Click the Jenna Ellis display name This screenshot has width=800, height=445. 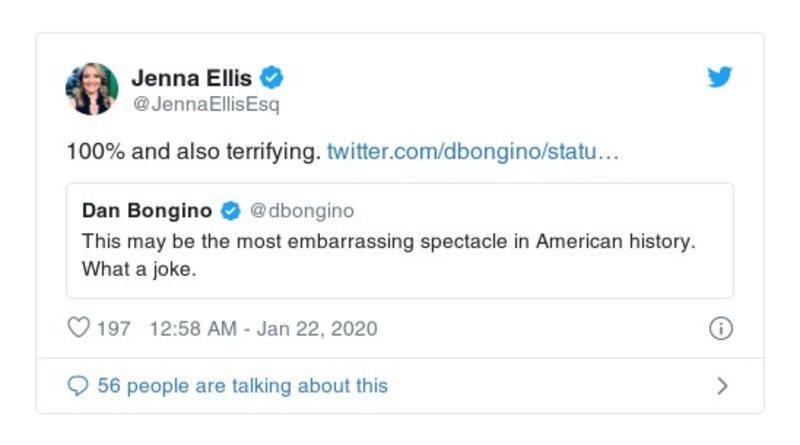(x=192, y=76)
